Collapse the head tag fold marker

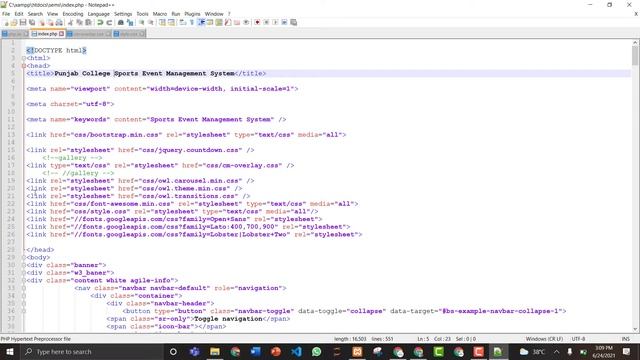coord(24,66)
